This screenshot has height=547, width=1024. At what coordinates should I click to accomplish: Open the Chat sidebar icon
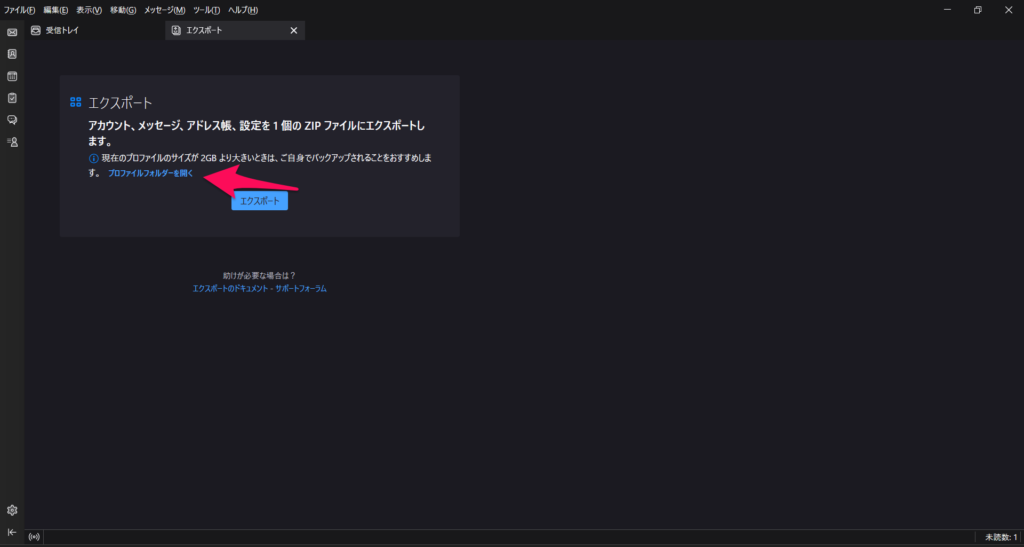coord(12,120)
